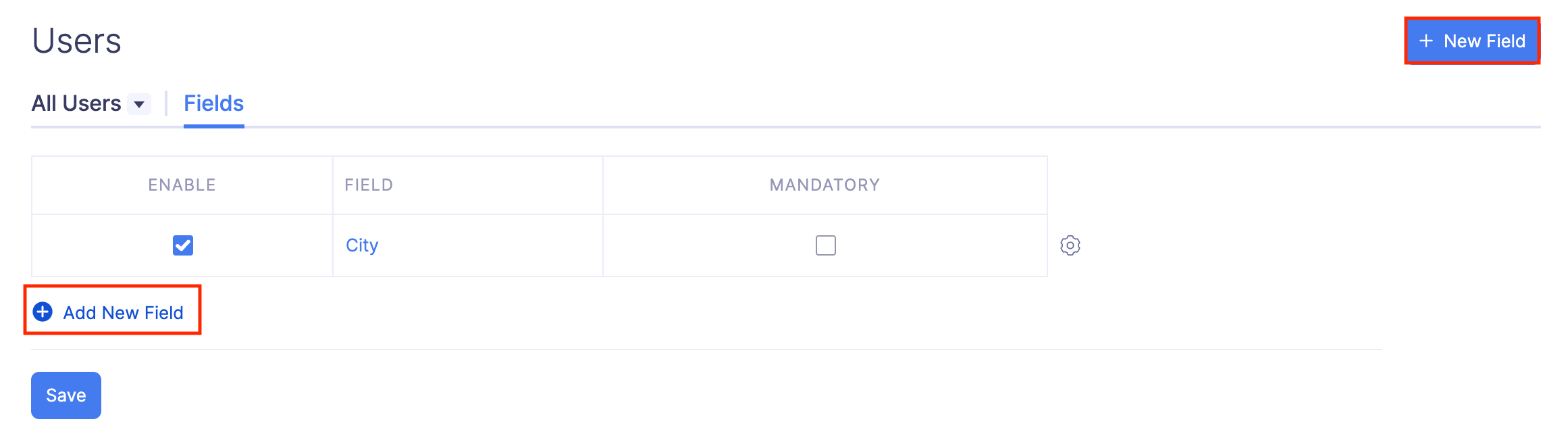Select the All Users view
Image resolution: width=1568 pixels, height=434 pixels.
click(x=78, y=103)
